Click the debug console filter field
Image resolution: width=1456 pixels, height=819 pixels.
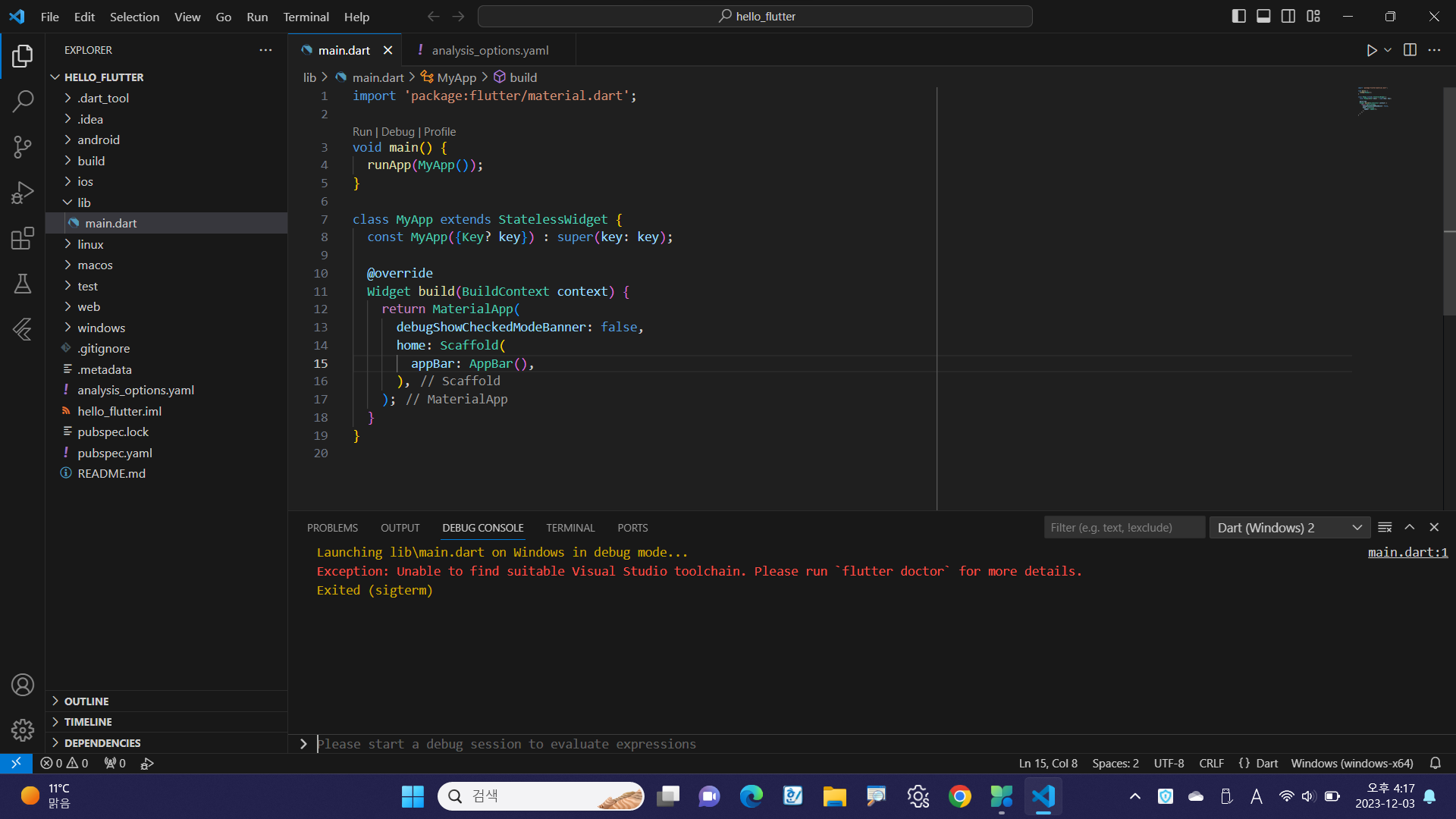[x=1124, y=528]
